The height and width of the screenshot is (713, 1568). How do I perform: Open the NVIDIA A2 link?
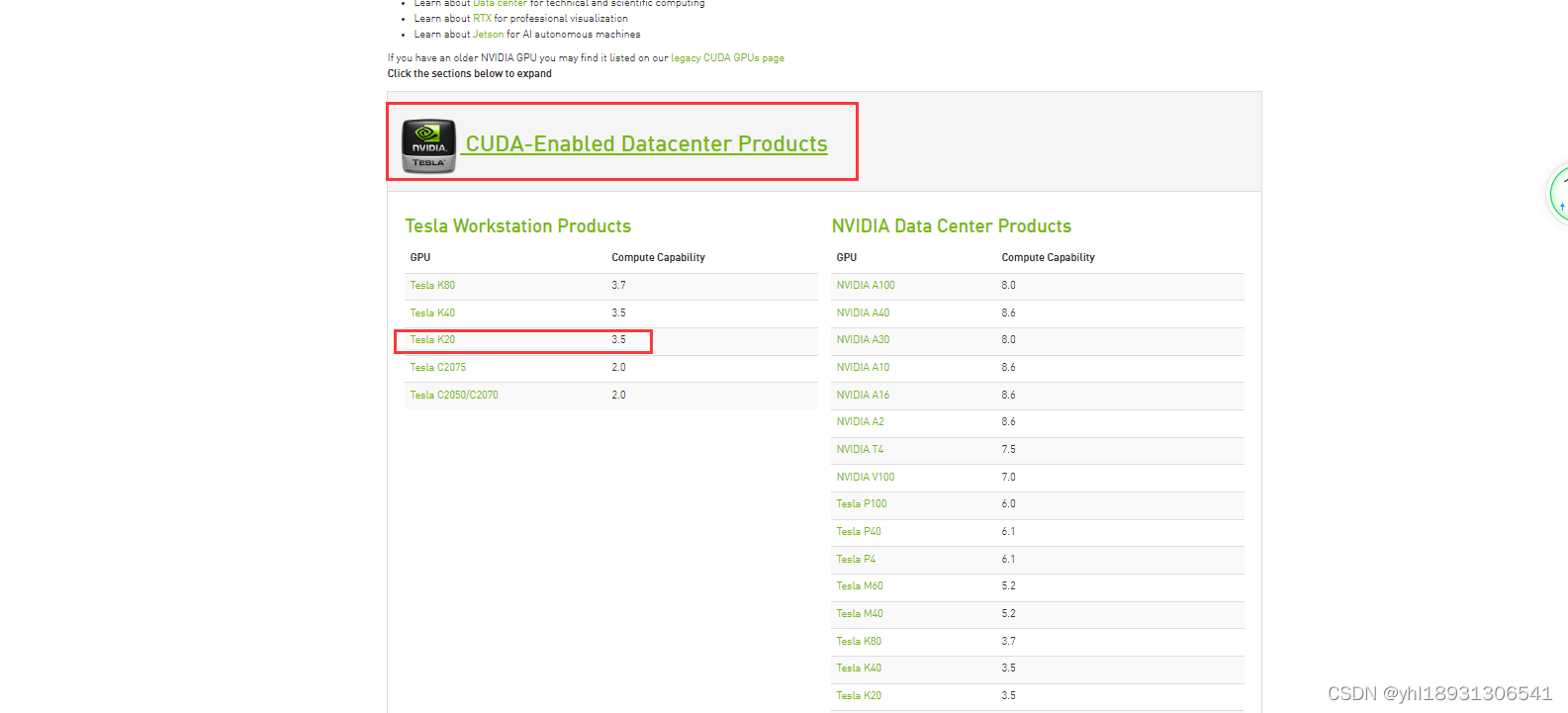pos(860,422)
